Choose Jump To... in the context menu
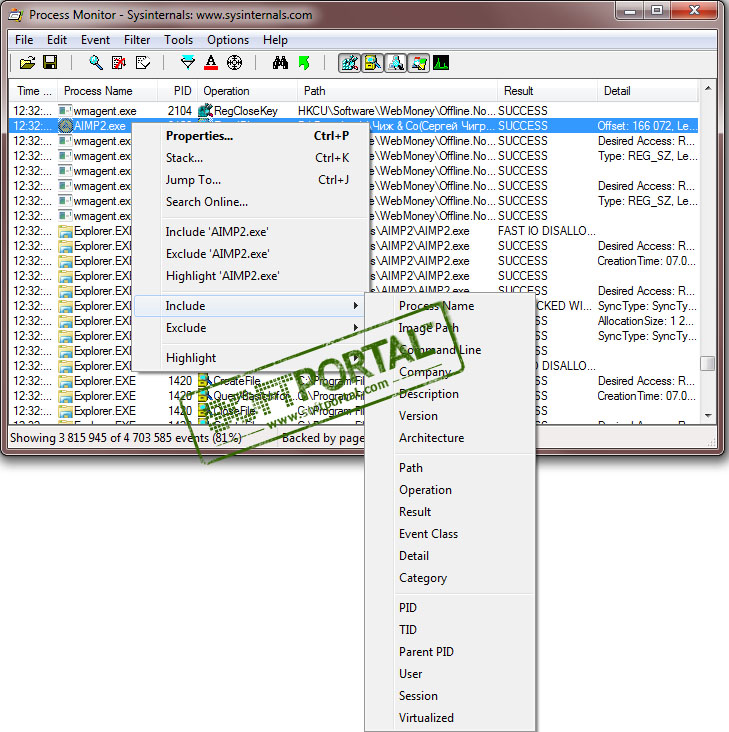Screen dimensions: 729x732 (x=251, y=180)
